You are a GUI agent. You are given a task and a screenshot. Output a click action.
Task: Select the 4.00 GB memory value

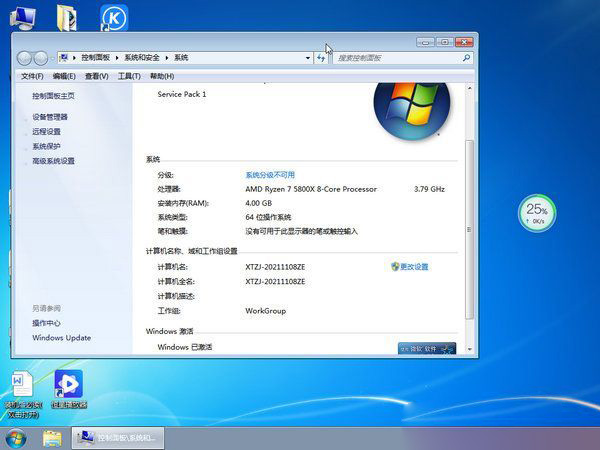click(259, 203)
